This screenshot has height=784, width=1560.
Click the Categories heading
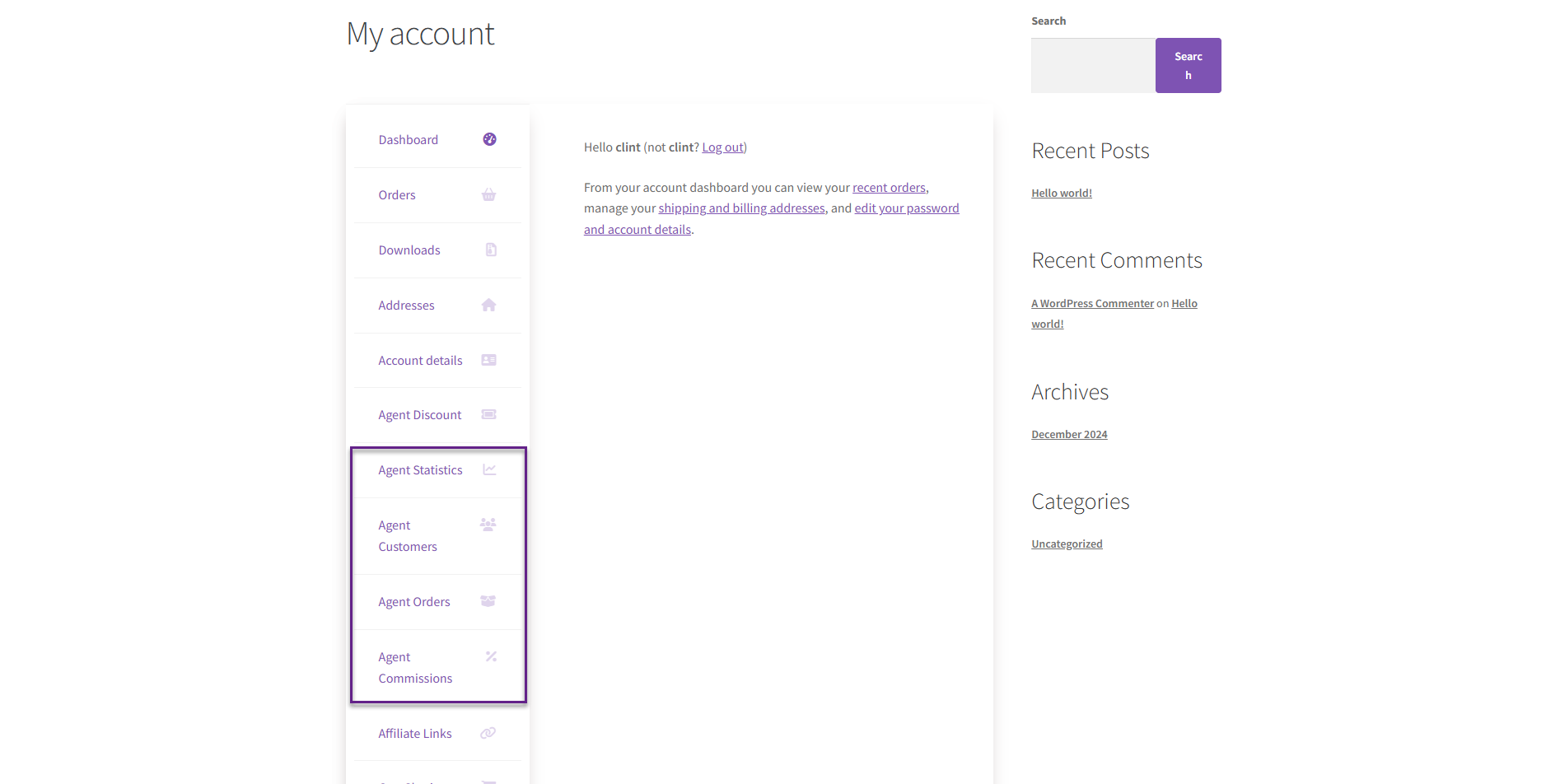1080,502
